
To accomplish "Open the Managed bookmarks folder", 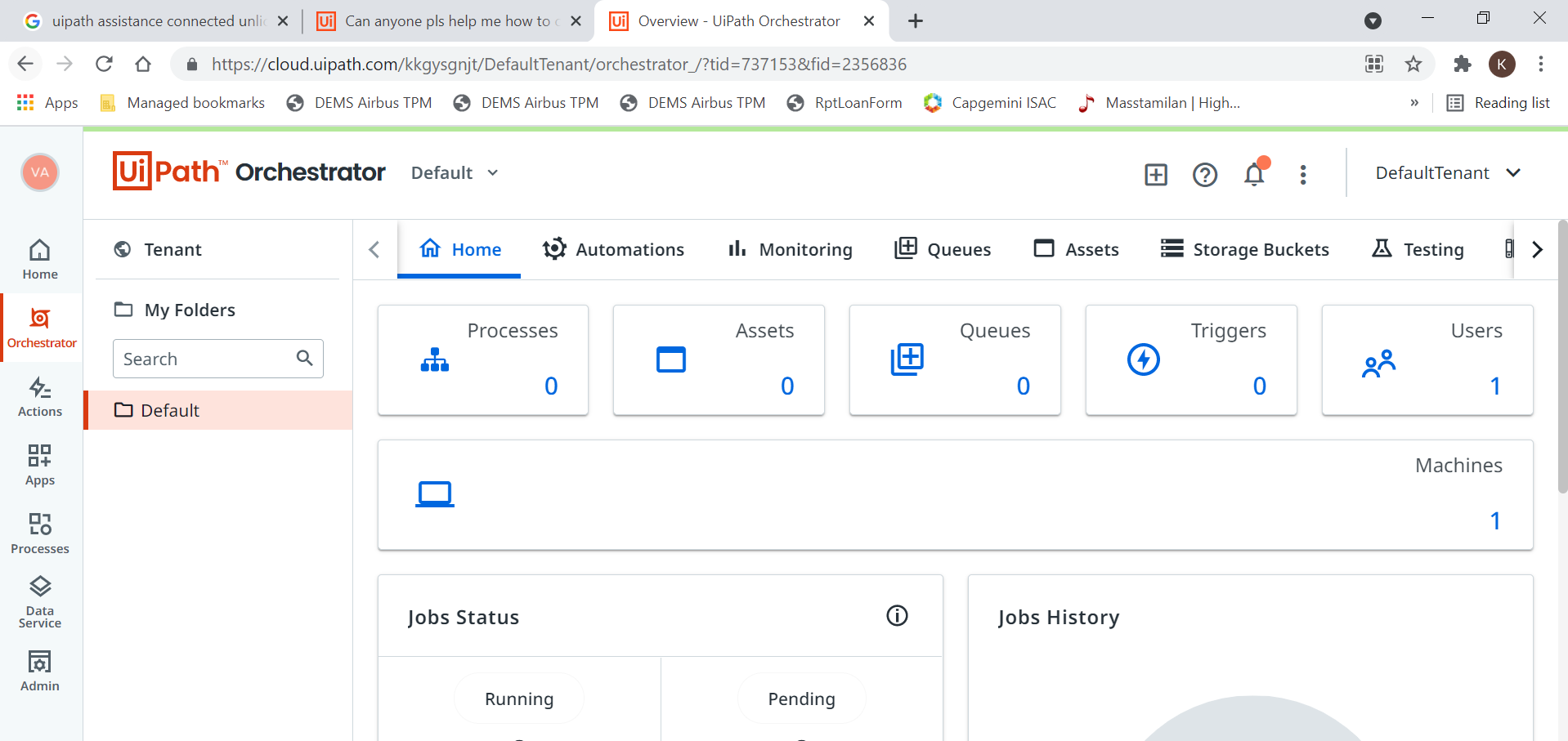I will pyautogui.click(x=182, y=103).
